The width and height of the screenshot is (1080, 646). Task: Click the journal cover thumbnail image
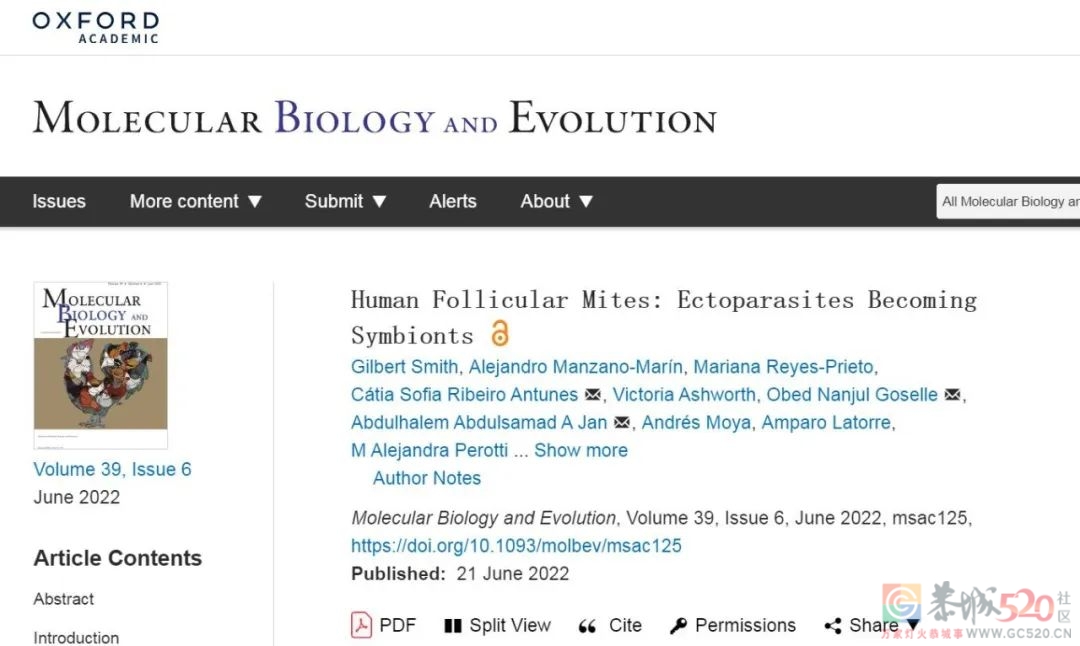coord(101,365)
